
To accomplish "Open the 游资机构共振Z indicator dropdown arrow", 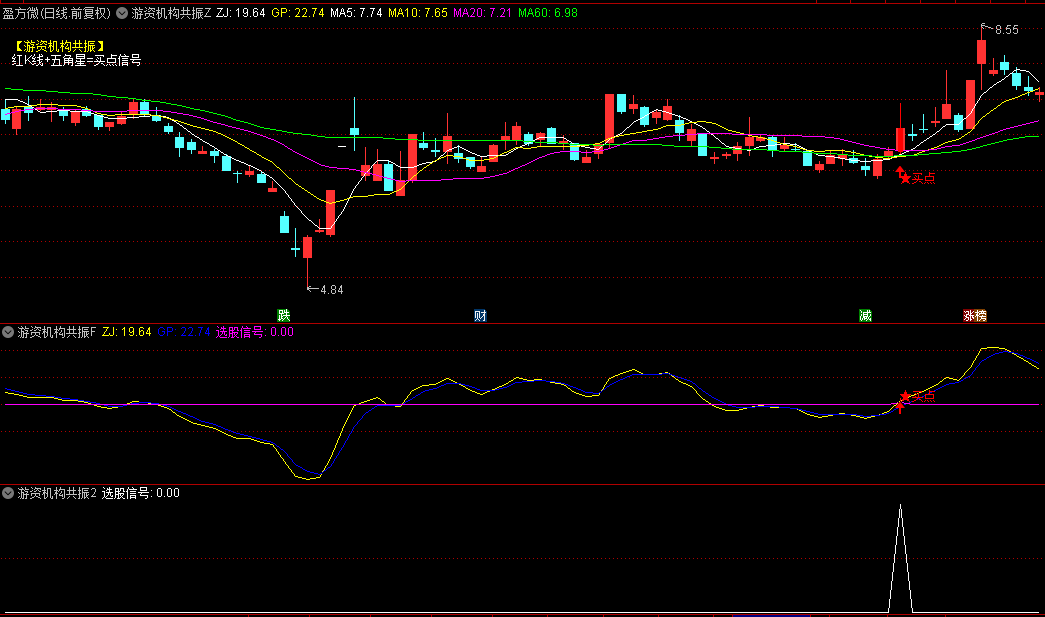I will pos(122,13).
